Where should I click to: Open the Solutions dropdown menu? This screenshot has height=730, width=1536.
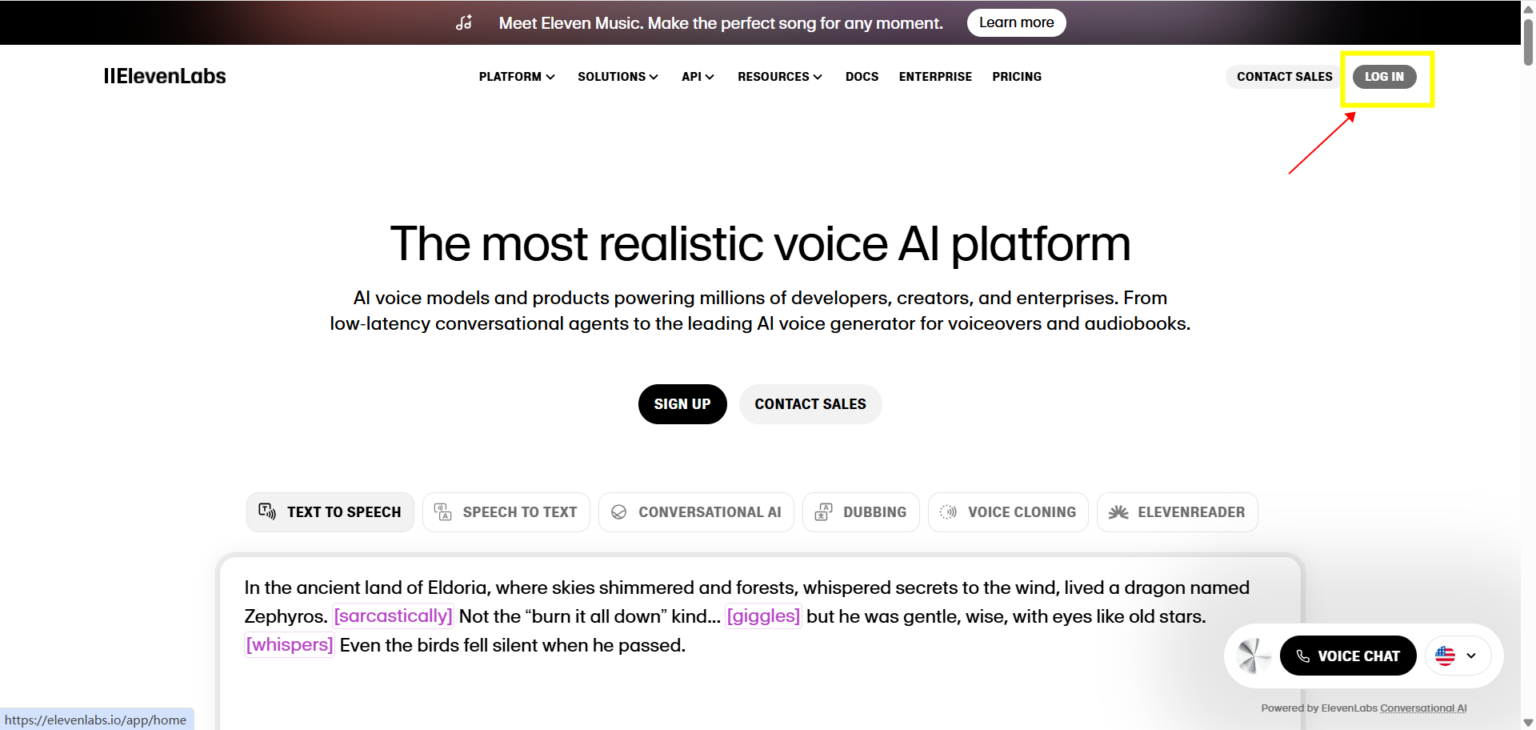[x=617, y=76]
